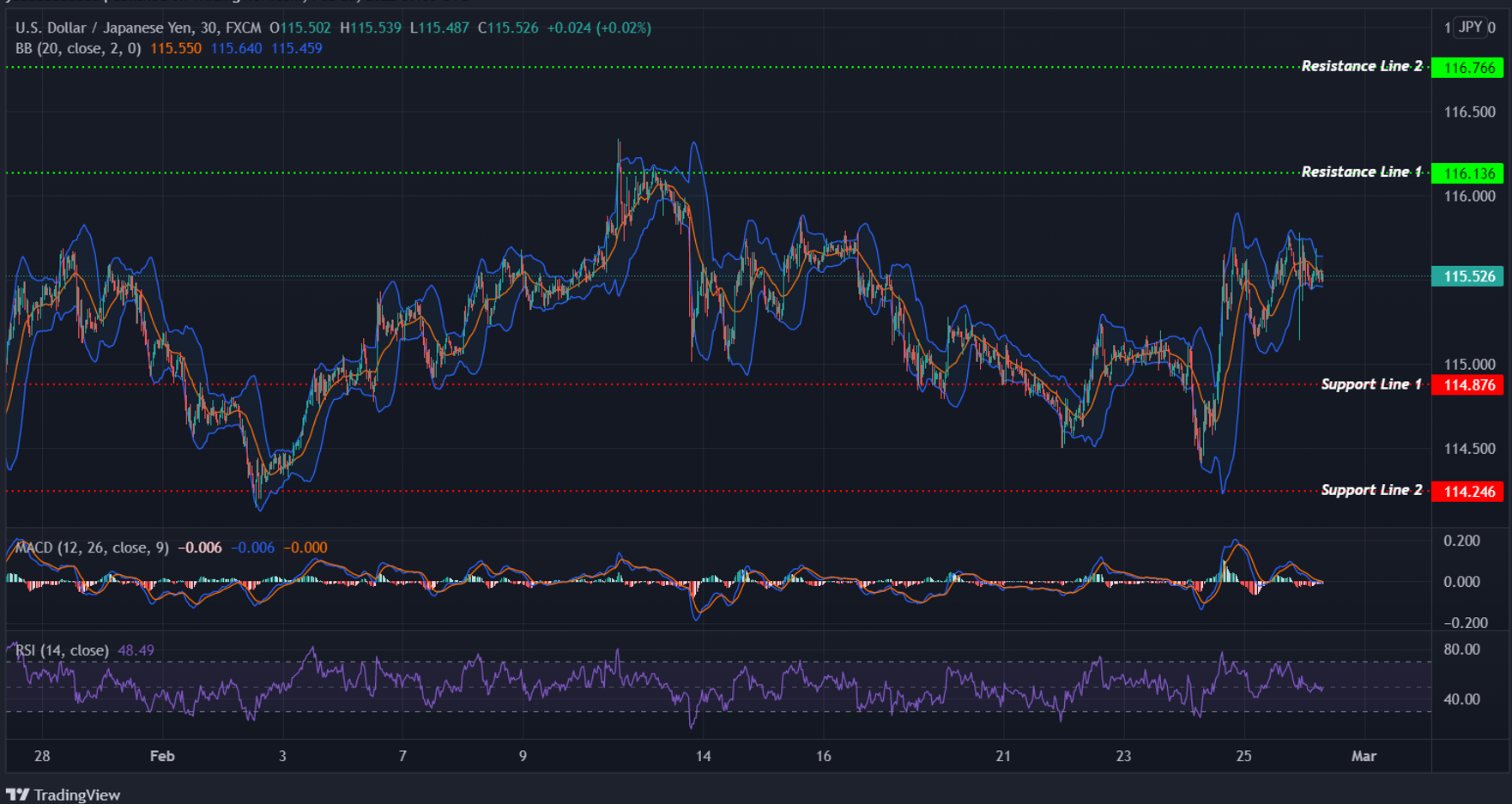Click the TradingView logo
Image resolution: width=1512 pixels, height=804 pixels.
[64, 795]
